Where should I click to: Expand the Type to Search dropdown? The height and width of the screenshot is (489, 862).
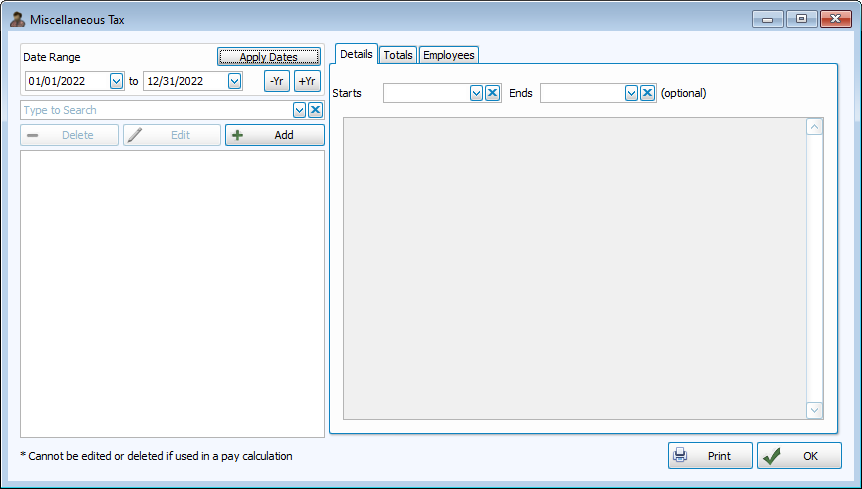click(x=299, y=110)
